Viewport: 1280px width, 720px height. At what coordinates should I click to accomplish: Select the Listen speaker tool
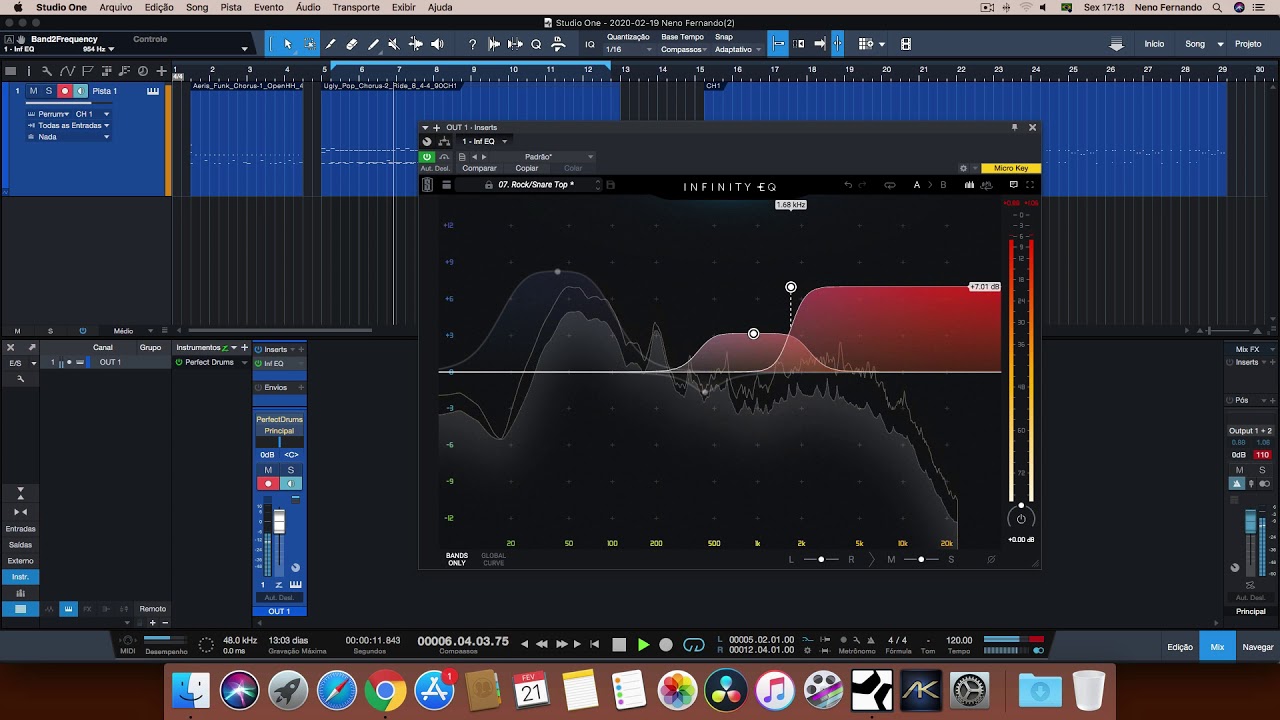point(437,44)
